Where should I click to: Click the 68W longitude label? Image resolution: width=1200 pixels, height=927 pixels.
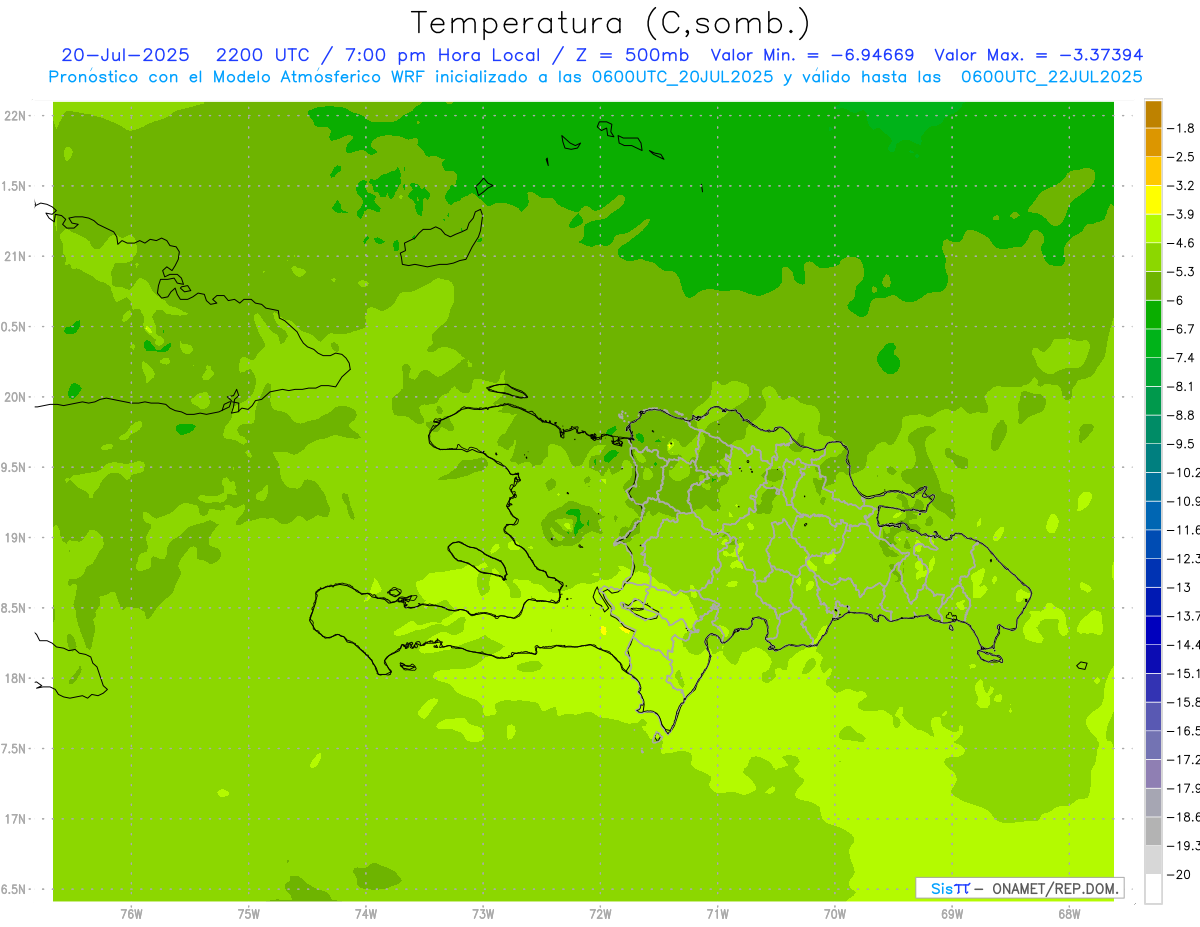[1069, 913]
